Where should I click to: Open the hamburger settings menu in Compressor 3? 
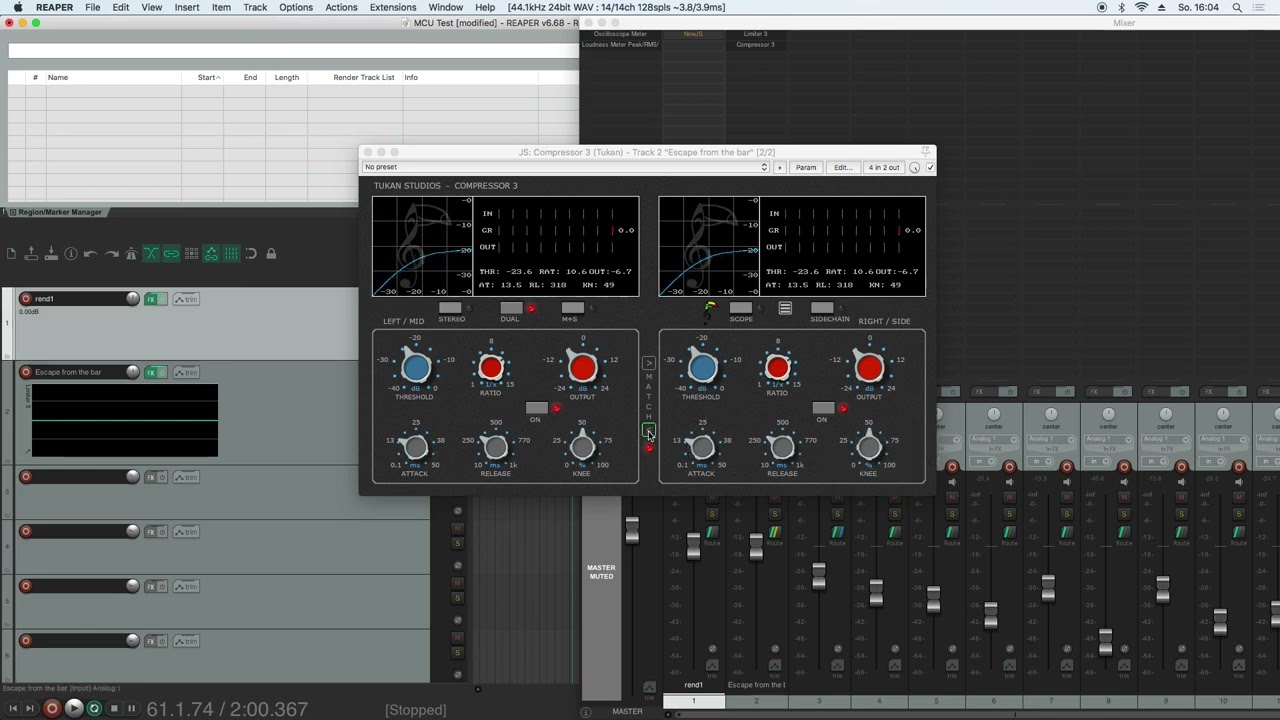pos(785,309)
